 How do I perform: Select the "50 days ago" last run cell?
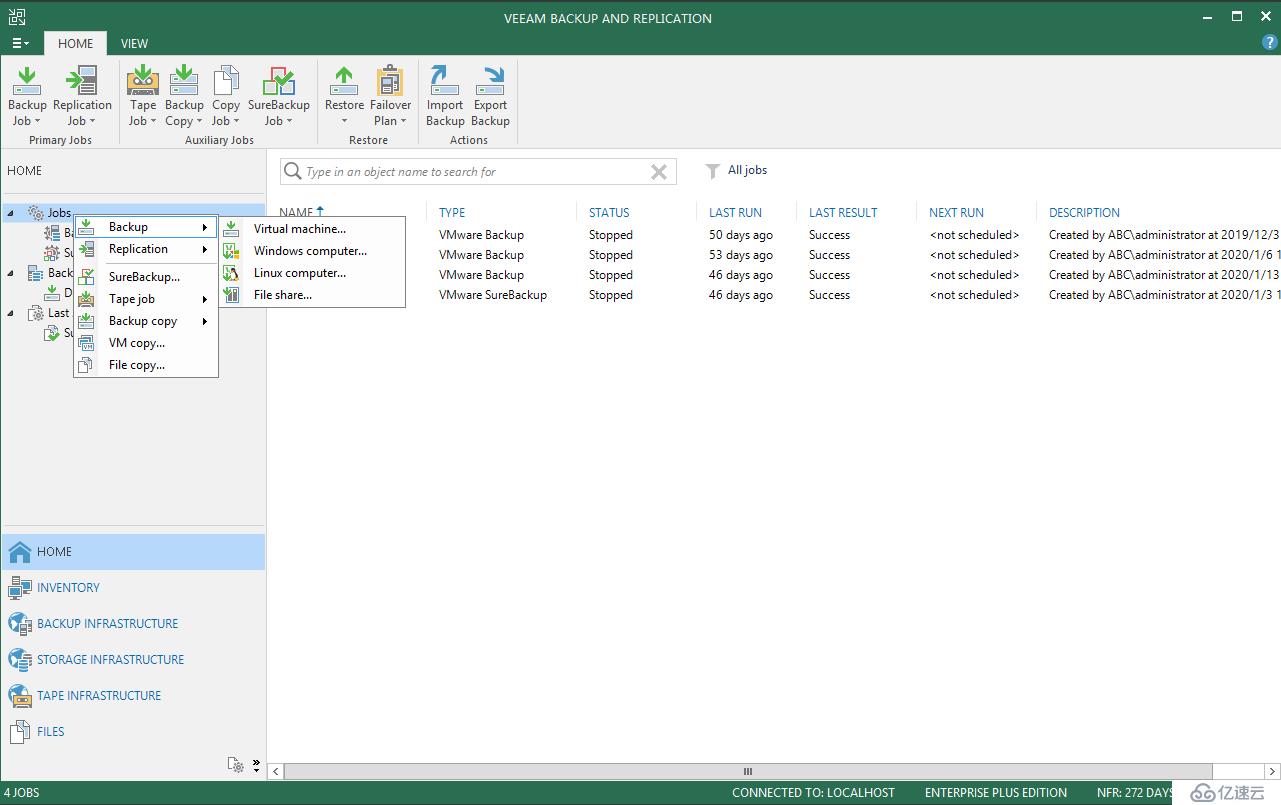[741, 235]
